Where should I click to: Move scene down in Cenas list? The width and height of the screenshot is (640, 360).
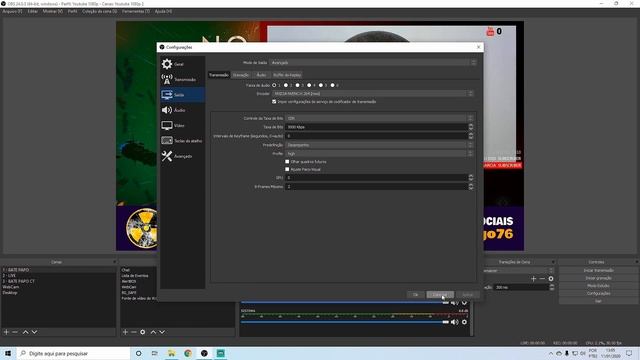coord(34,332)
